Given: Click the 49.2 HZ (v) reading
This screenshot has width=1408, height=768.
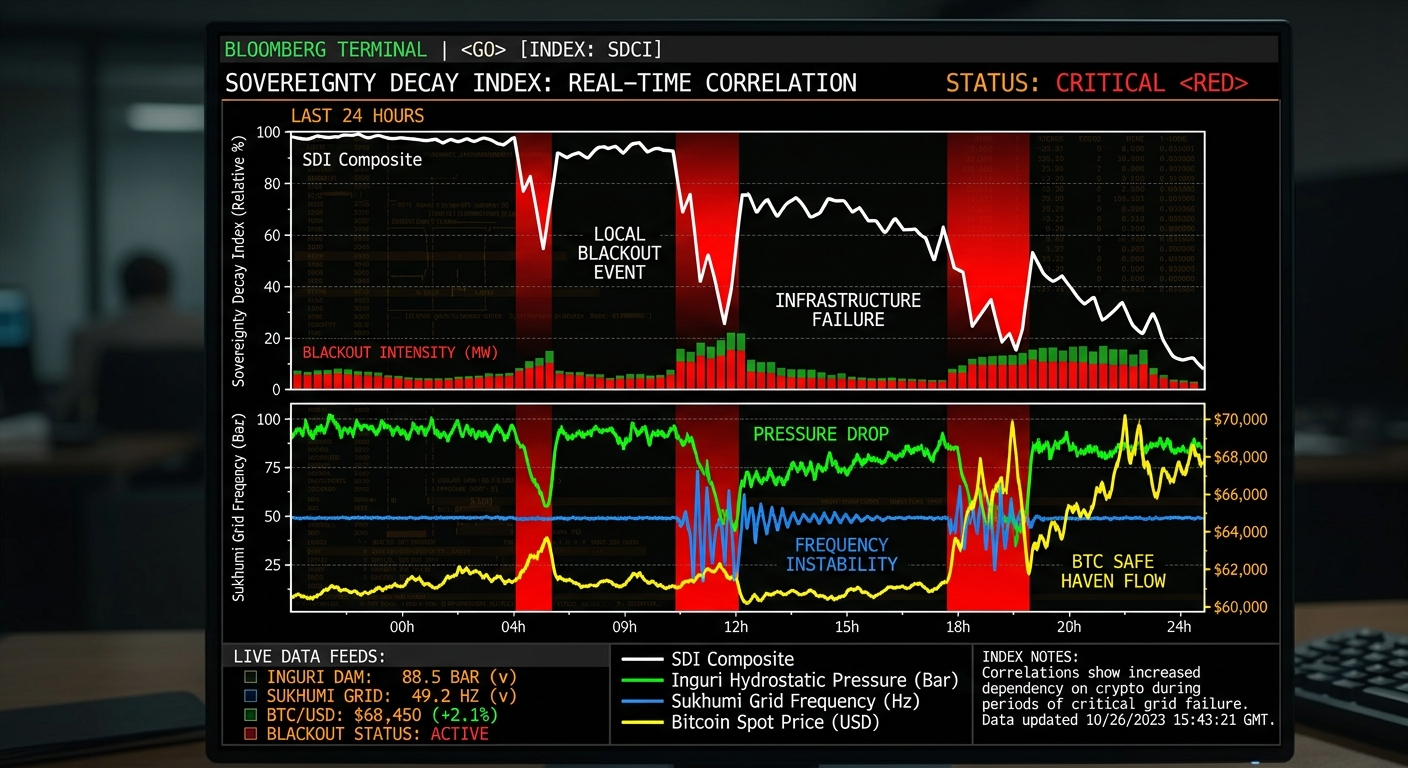Looking at the screenshot, I should [x=464, y=695].
